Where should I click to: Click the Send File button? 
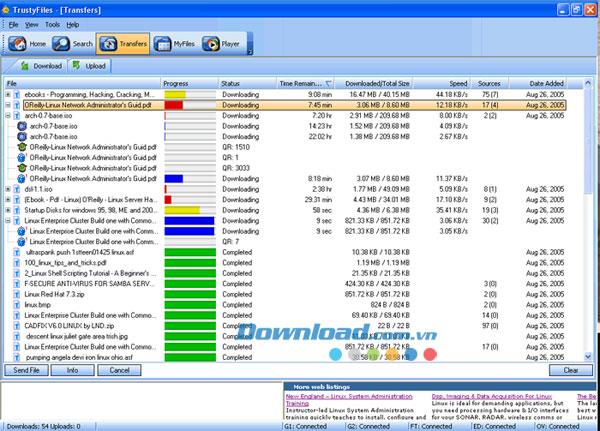point(26,370)
